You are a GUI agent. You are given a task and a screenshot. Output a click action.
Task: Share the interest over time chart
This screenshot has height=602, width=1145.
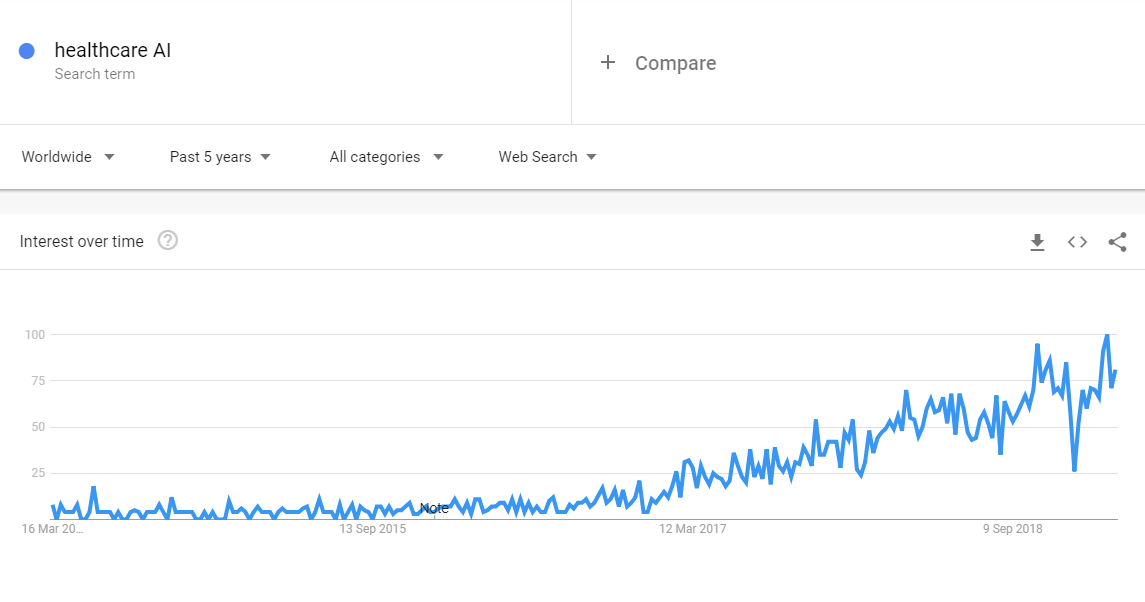[1117, 242]
